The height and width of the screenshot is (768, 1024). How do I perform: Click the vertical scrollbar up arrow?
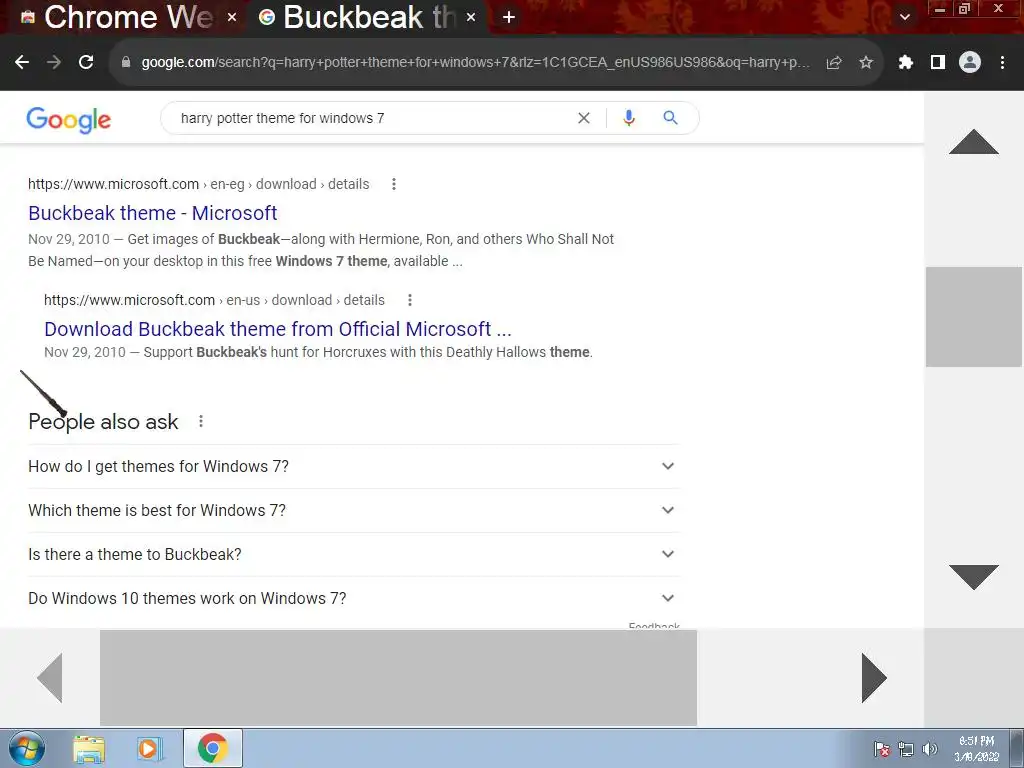974,142
